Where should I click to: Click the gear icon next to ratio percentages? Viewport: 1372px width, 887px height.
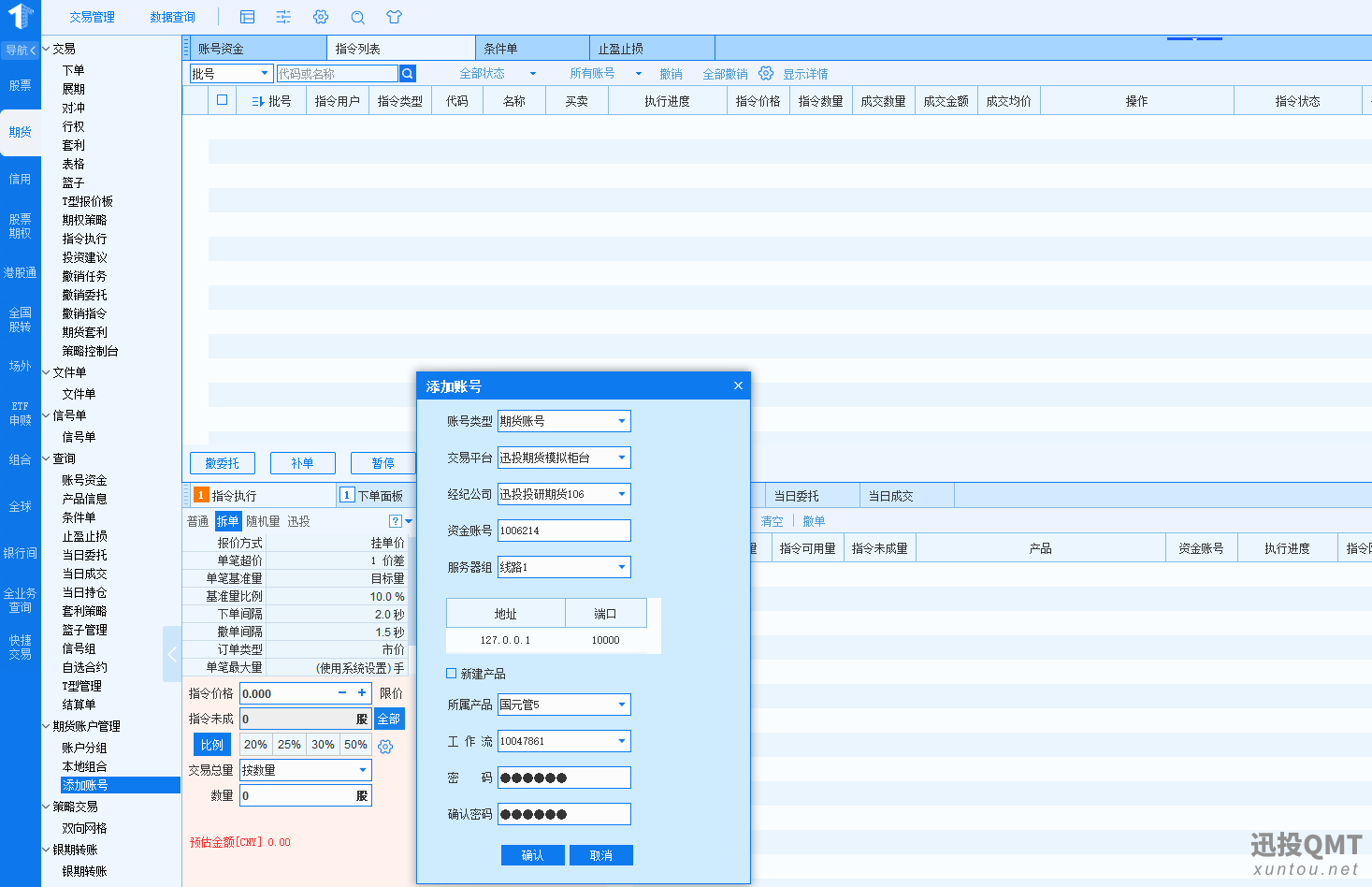pyautogui.click(x=385, y=746)
